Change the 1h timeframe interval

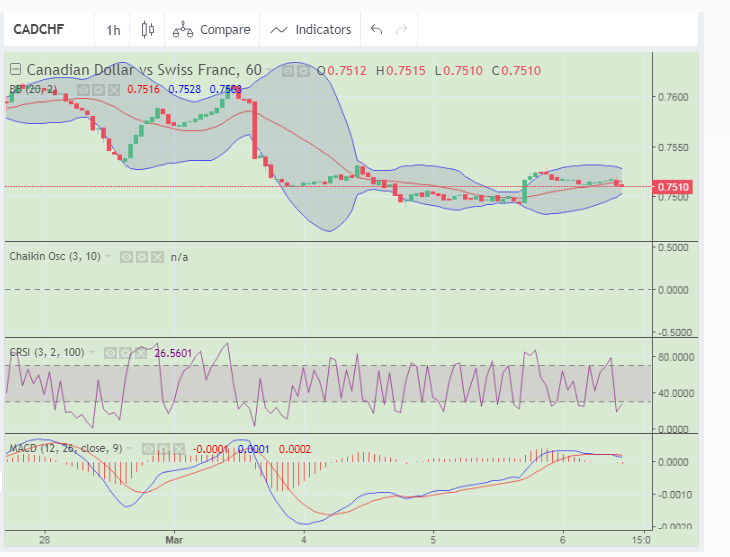113,29
